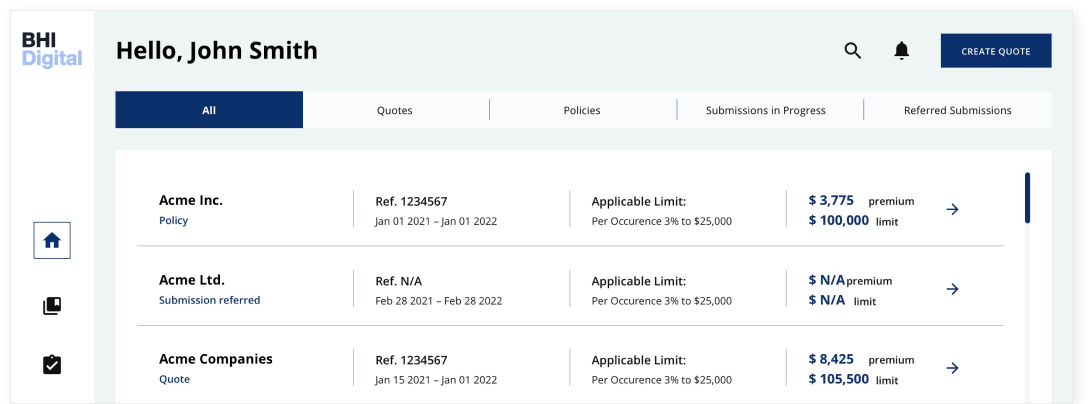Click the BHI Digital logo
Image resolution: width=1091 pixels, height=404 pixels.
click(52, 49)
